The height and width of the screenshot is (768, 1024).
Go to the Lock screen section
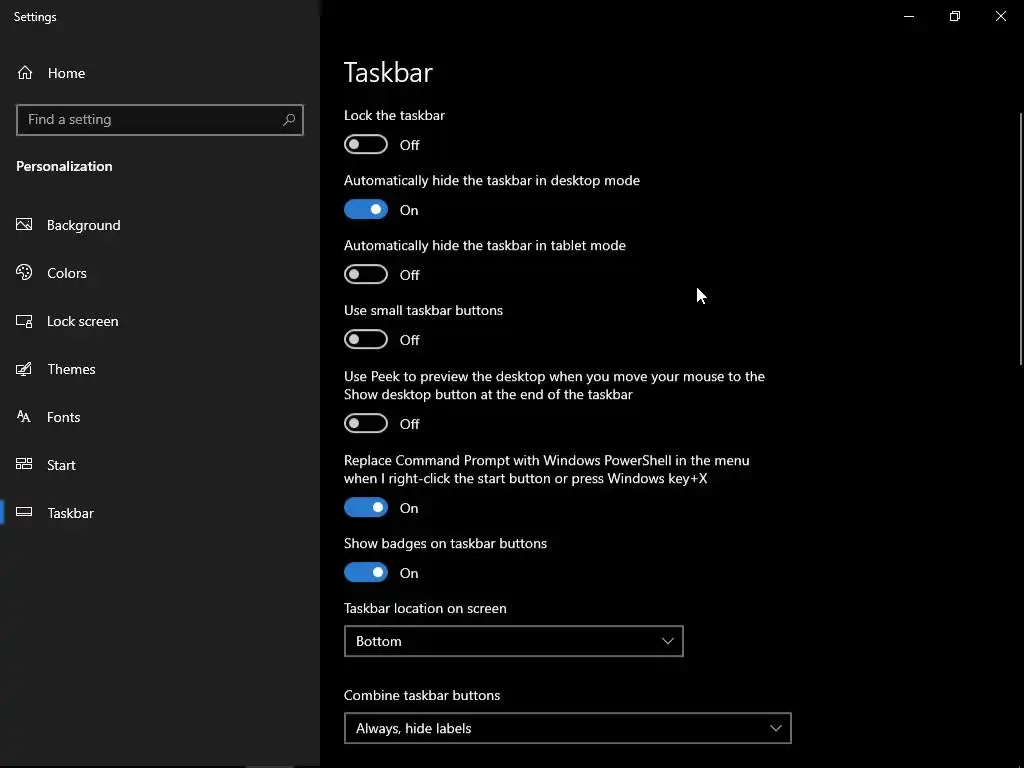(82, 321)
